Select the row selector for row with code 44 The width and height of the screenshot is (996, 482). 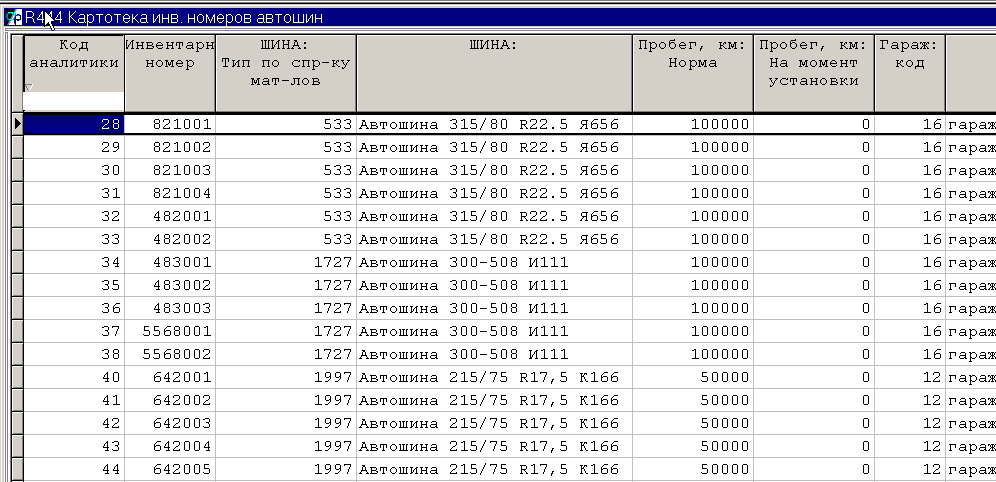[16, 469]
